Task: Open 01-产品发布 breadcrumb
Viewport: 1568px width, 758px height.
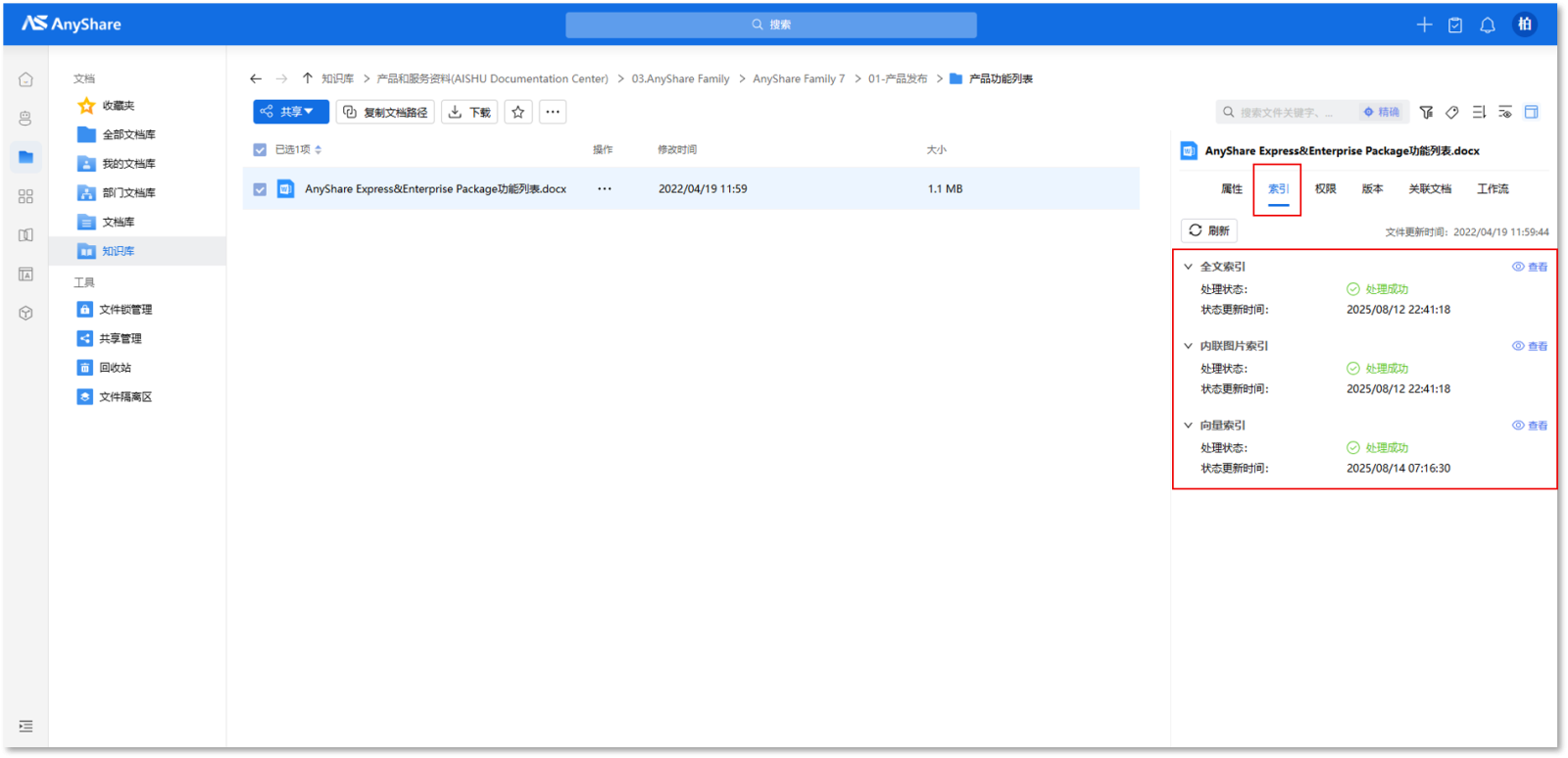Action: [898, 78]
